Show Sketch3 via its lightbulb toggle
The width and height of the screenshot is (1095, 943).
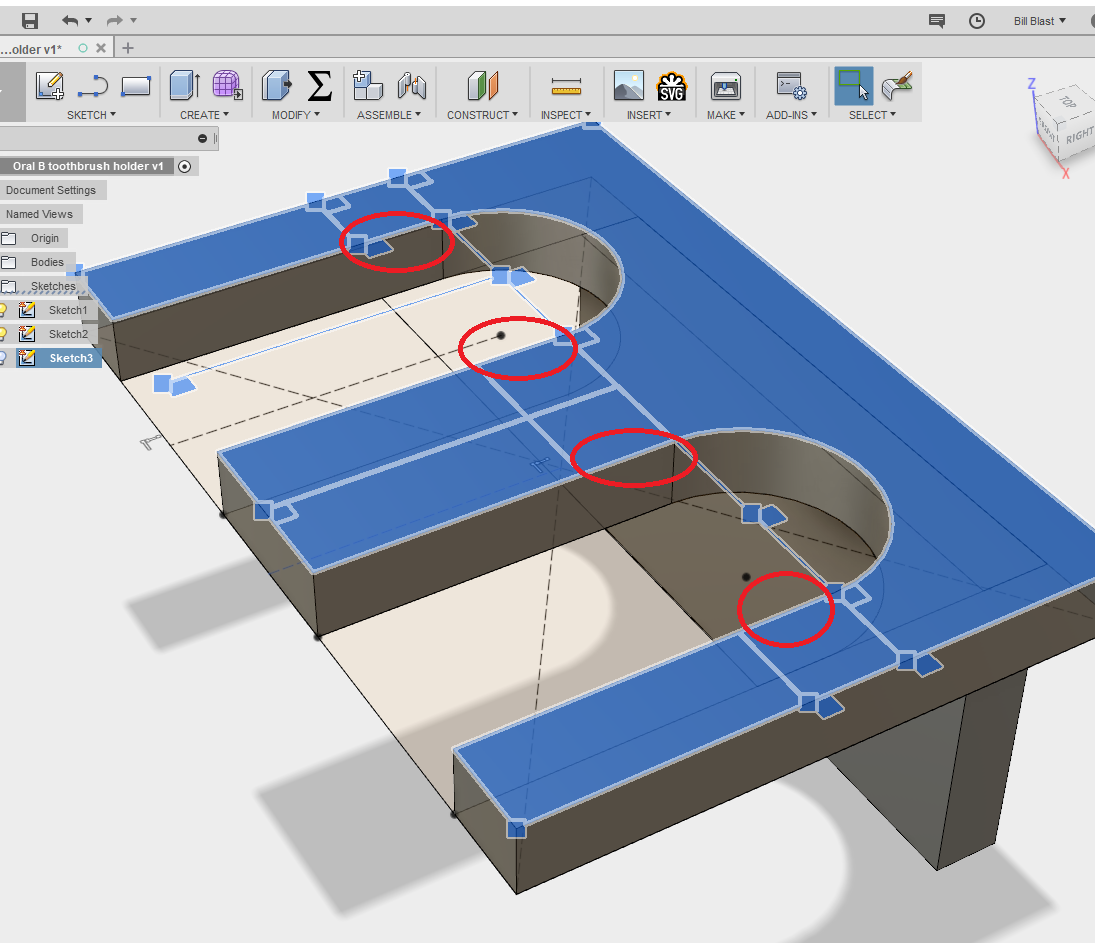tap(4, 357)
